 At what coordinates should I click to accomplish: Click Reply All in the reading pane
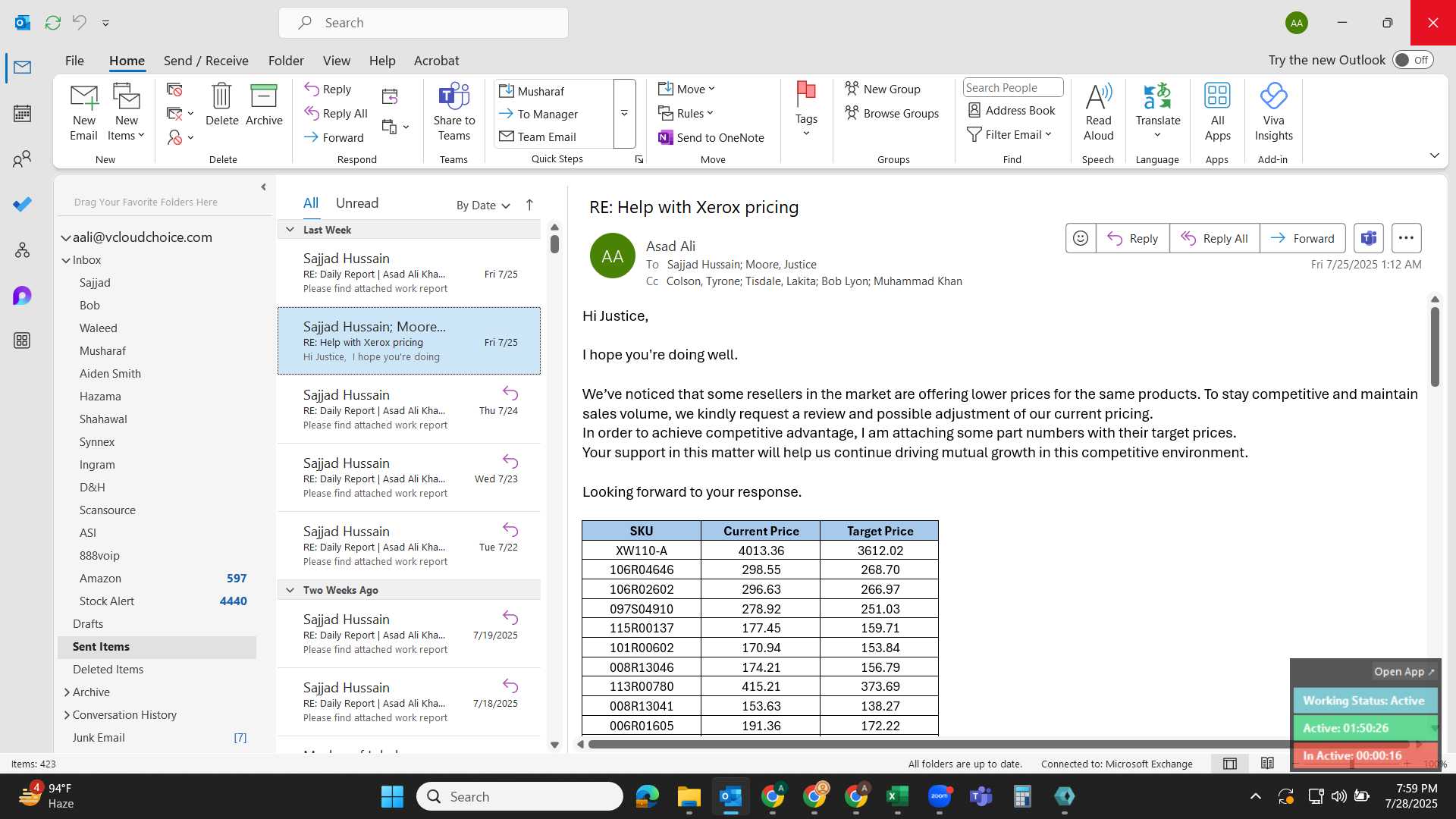tap(1215, 238)
